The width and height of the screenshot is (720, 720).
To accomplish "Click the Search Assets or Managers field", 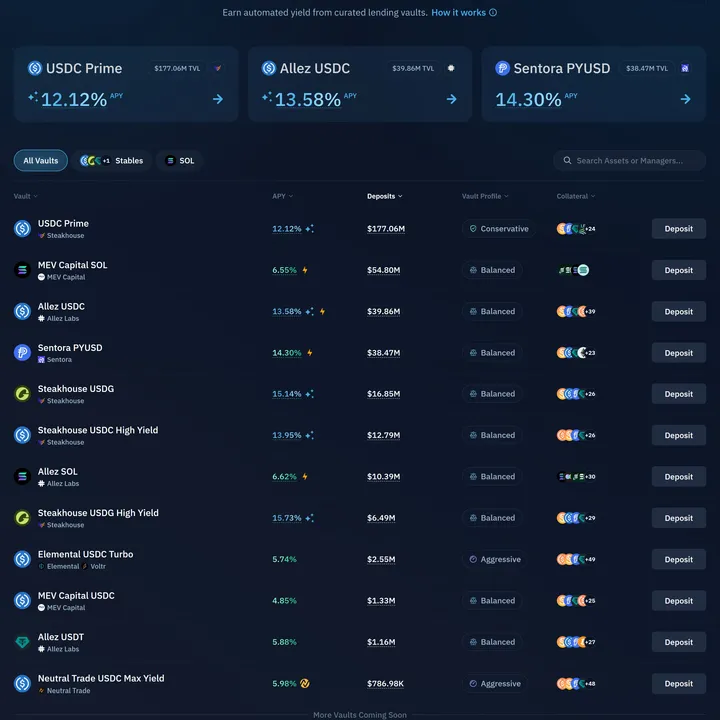I will click(x=629, y=161).
